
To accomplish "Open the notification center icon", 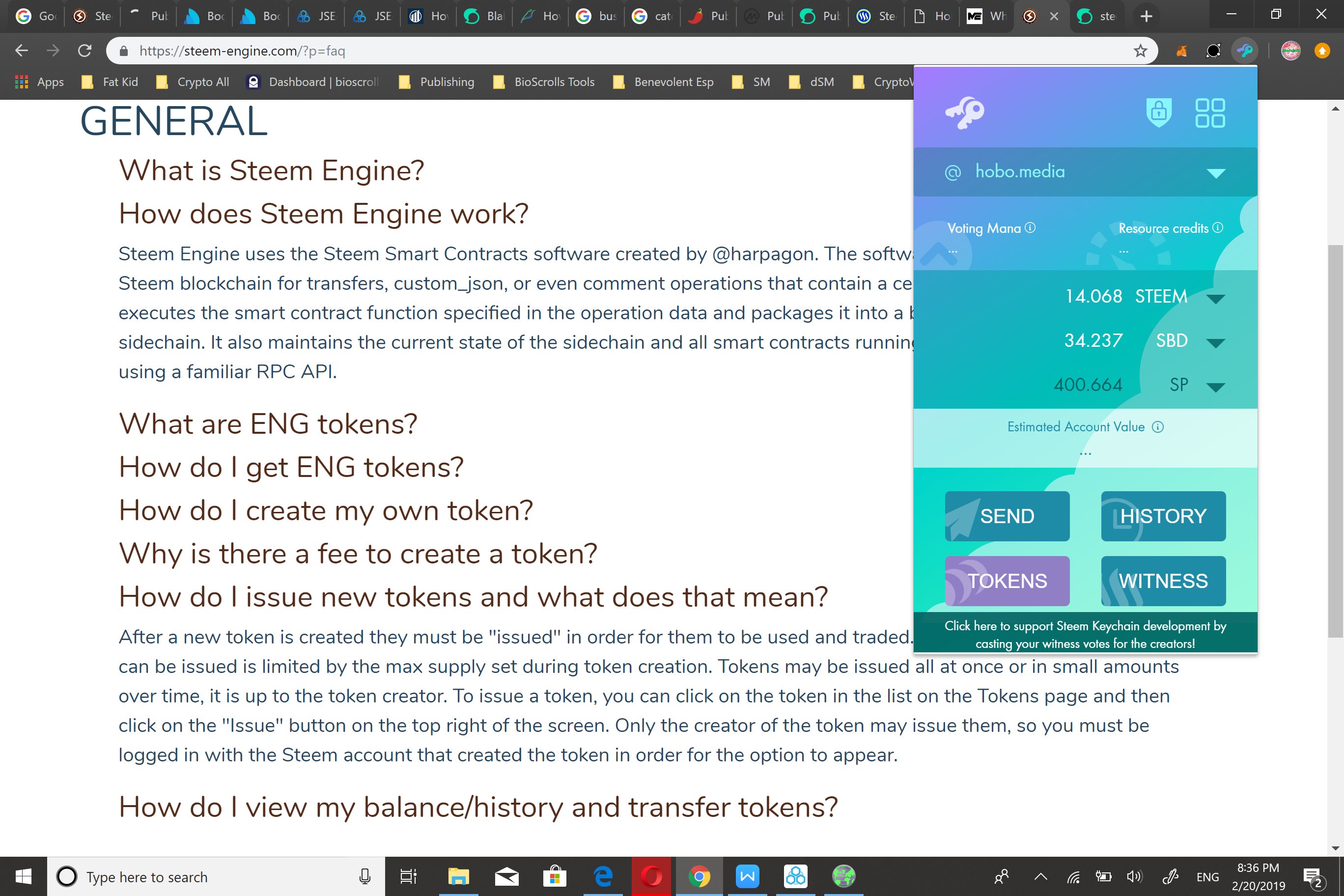I will [1312, 876].
